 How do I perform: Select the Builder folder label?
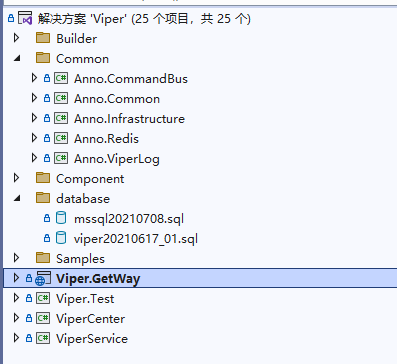(x=77, y=39)
